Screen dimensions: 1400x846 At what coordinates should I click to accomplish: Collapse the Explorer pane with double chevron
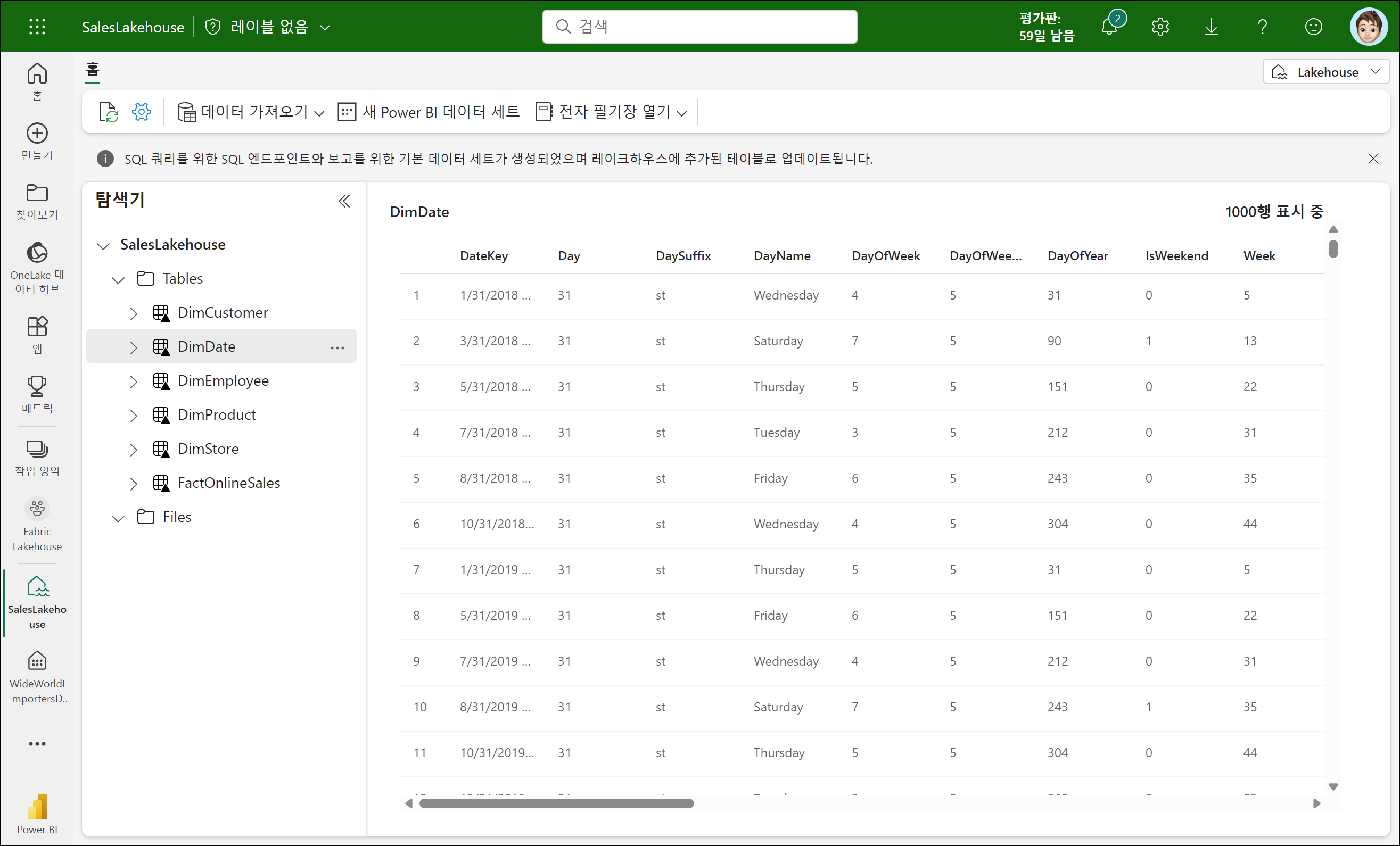(344, 201)
